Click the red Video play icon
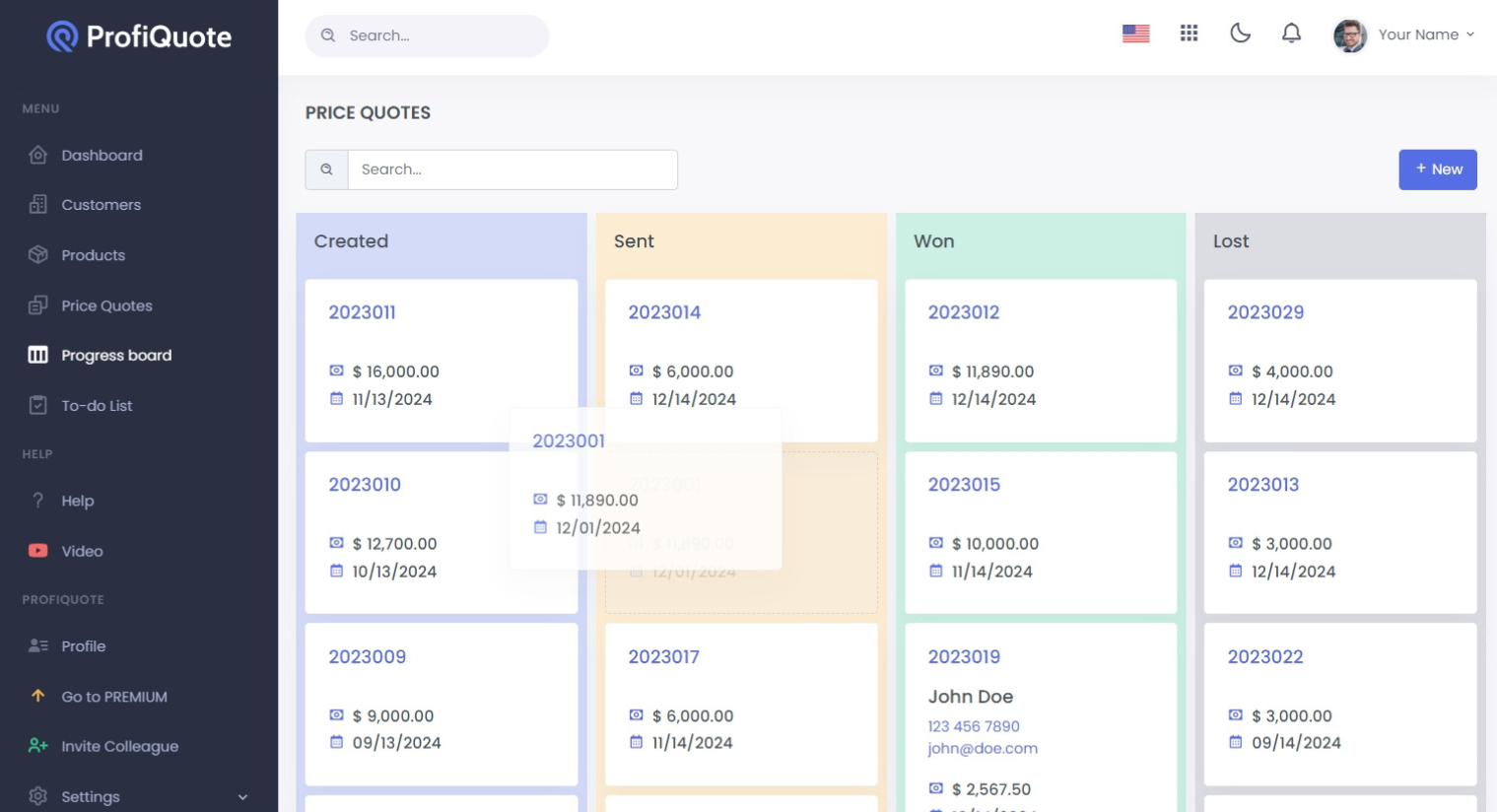Image resolution: width=1497 pixels, height=812 pixels. (x=37, y=551)
